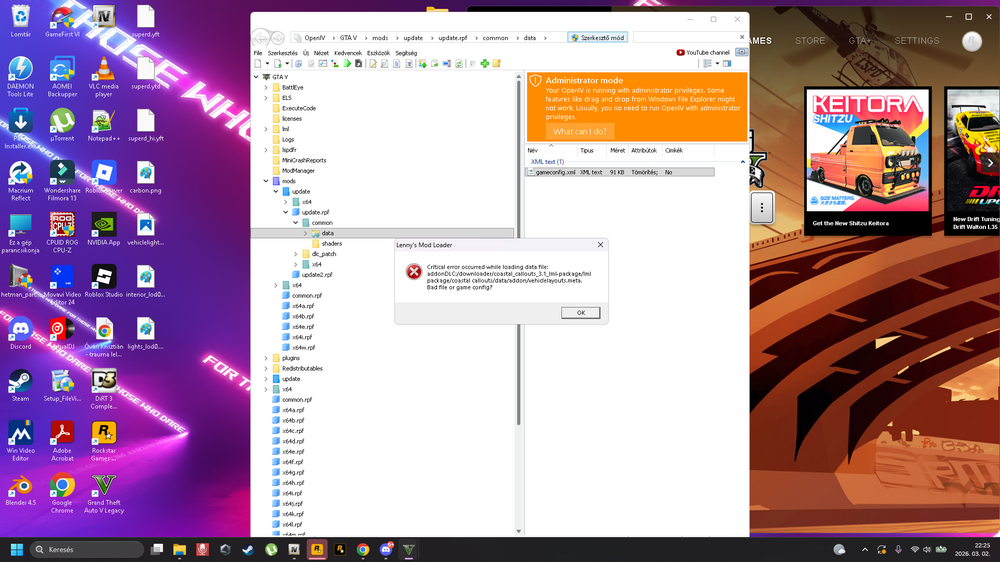Click the search document icon in OpenIV toolbar
This screenshot has width=1000, height=562.
385,64
